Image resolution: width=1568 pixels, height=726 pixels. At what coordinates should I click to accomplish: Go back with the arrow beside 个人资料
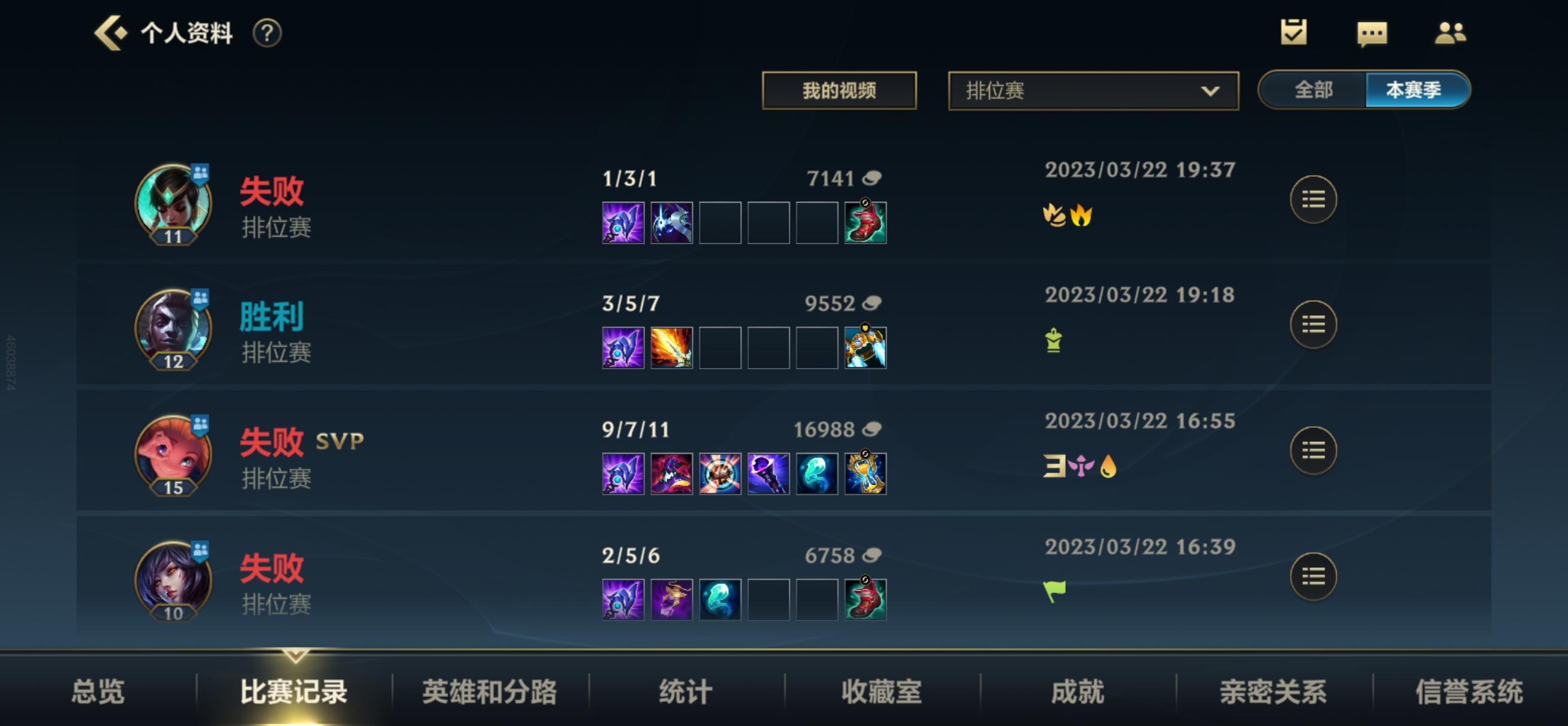(x=111, y=33)
